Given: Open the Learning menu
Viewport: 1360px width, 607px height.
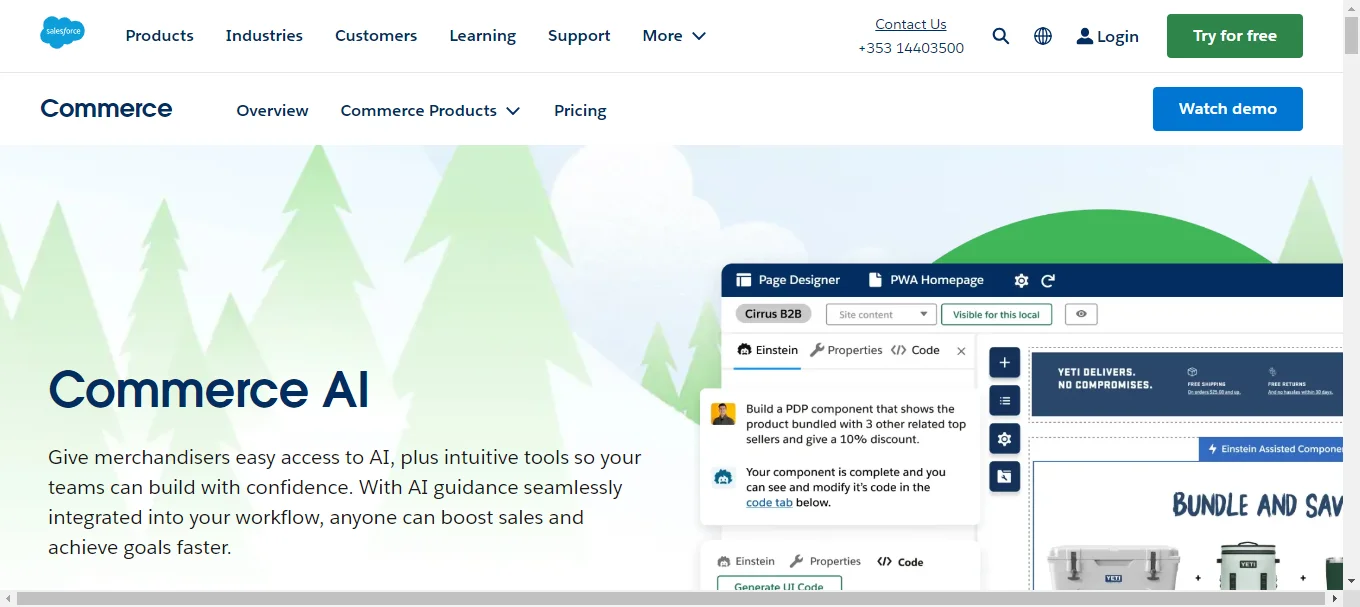Looking at the screenshot, I should click(x=483, y=36).
